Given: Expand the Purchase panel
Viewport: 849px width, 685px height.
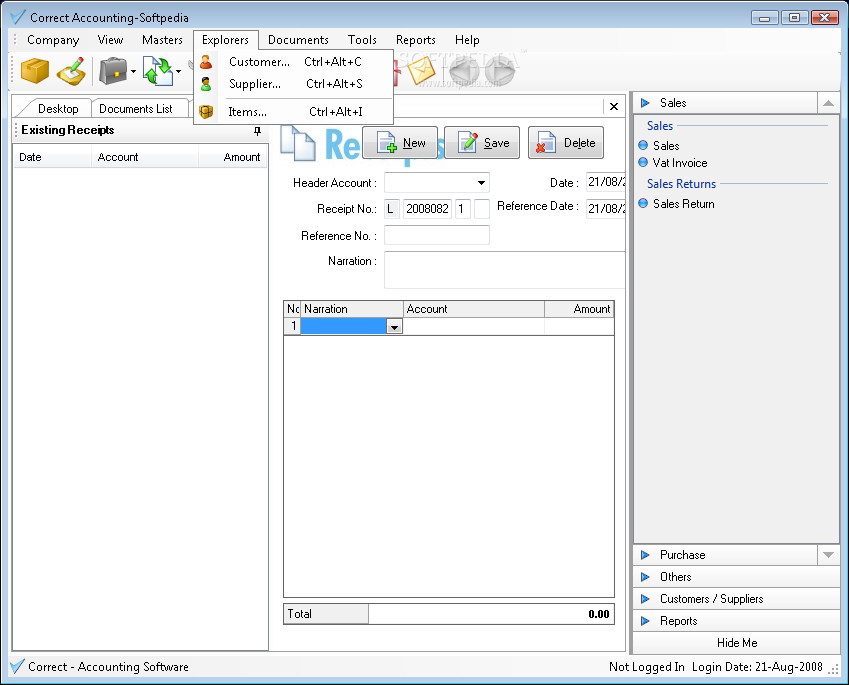Looking at the screenshot, I should tap(726, 555).
